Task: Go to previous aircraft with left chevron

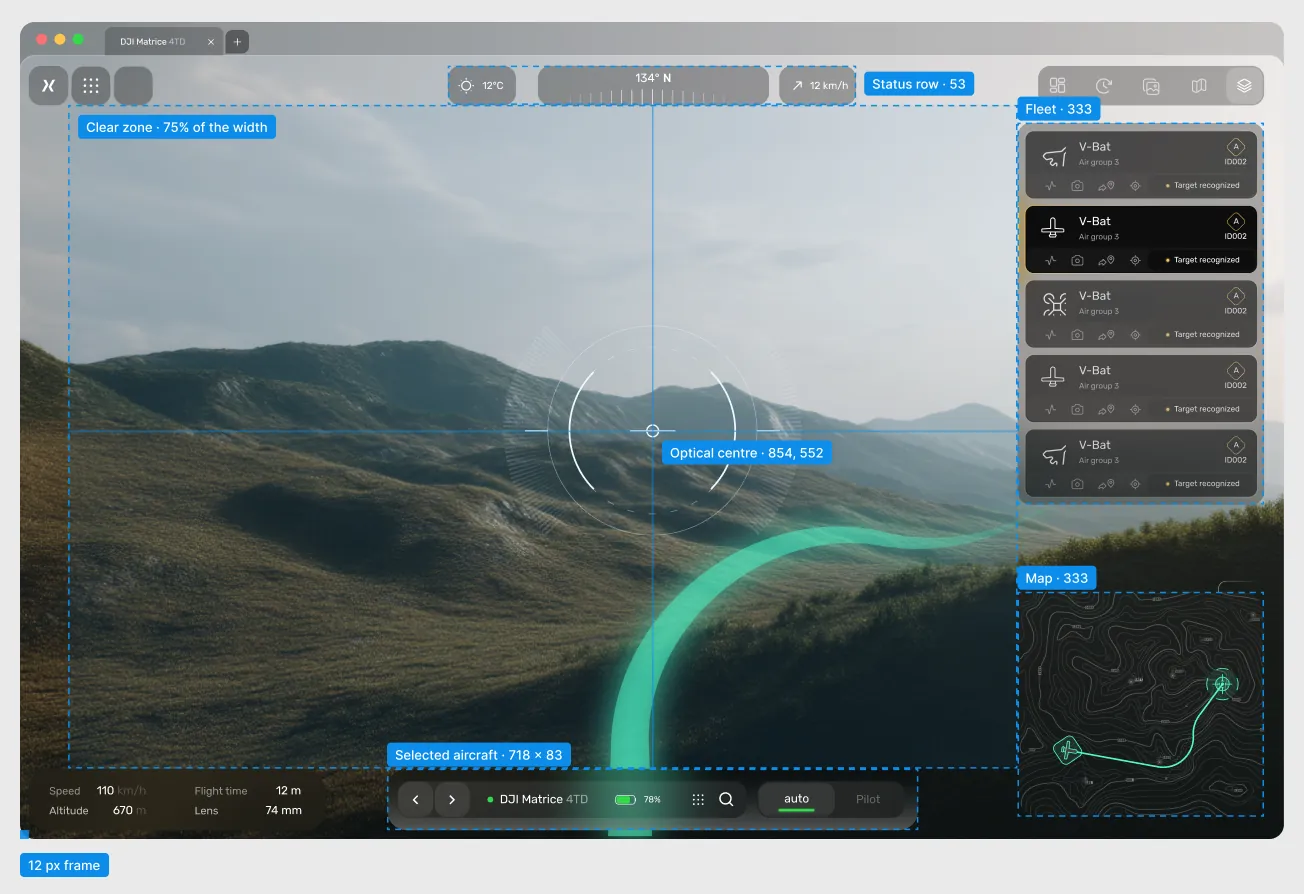Action: click(x=415, y=800)
